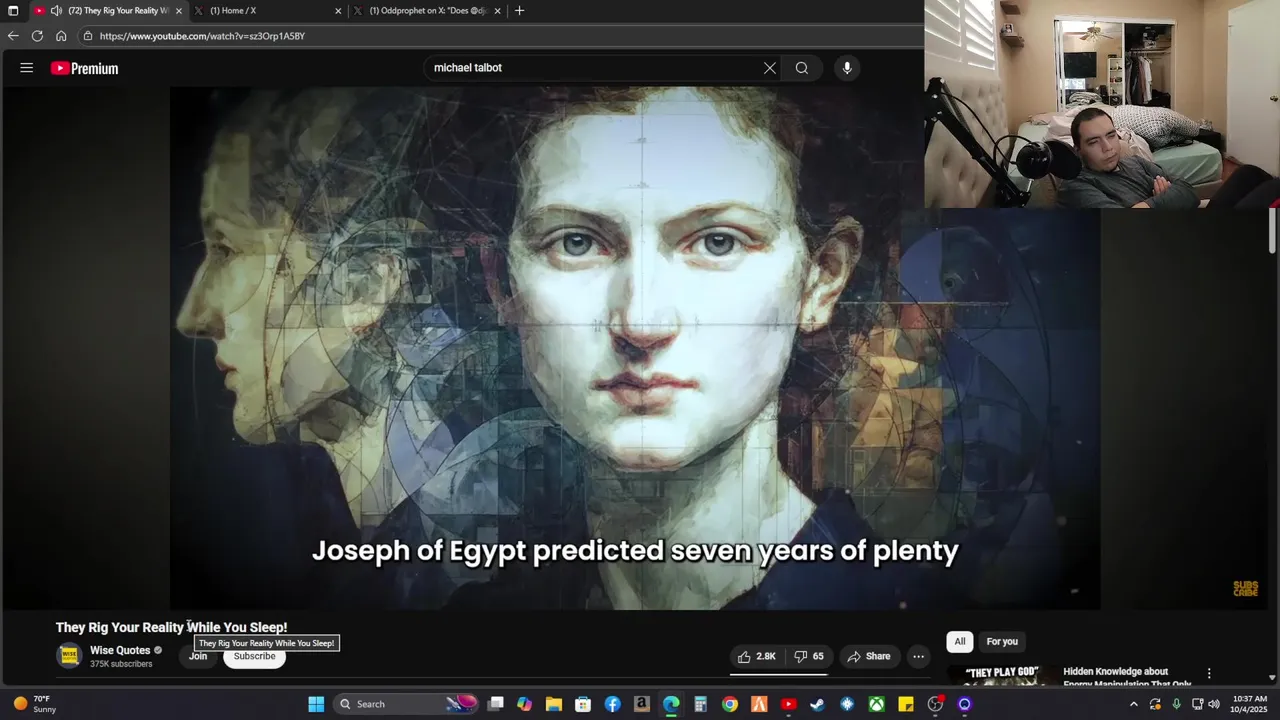
Task: Open Task View from the taskbar
Action: [495, 704]
